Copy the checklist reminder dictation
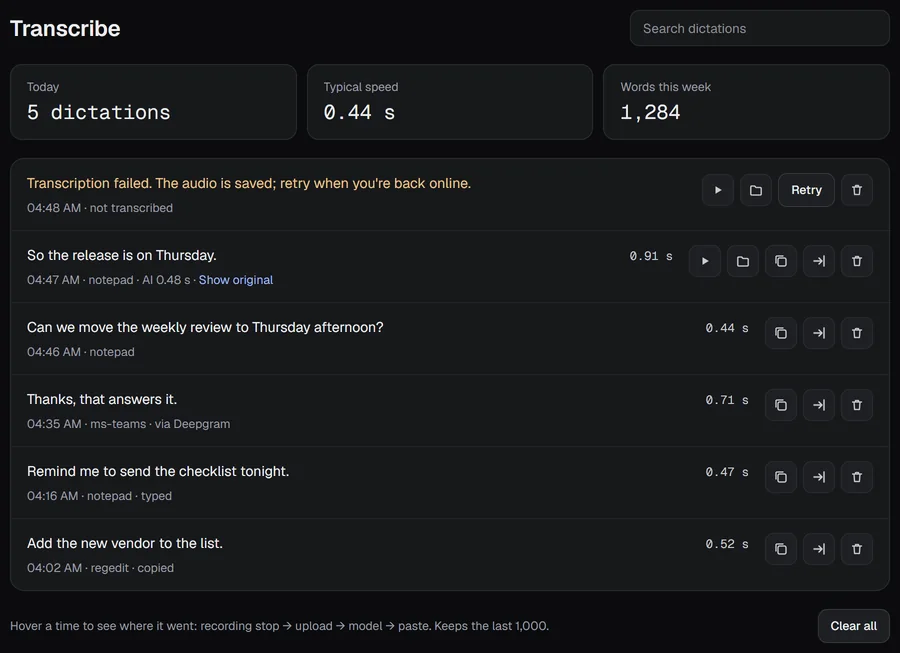 [x=781, y=477]
